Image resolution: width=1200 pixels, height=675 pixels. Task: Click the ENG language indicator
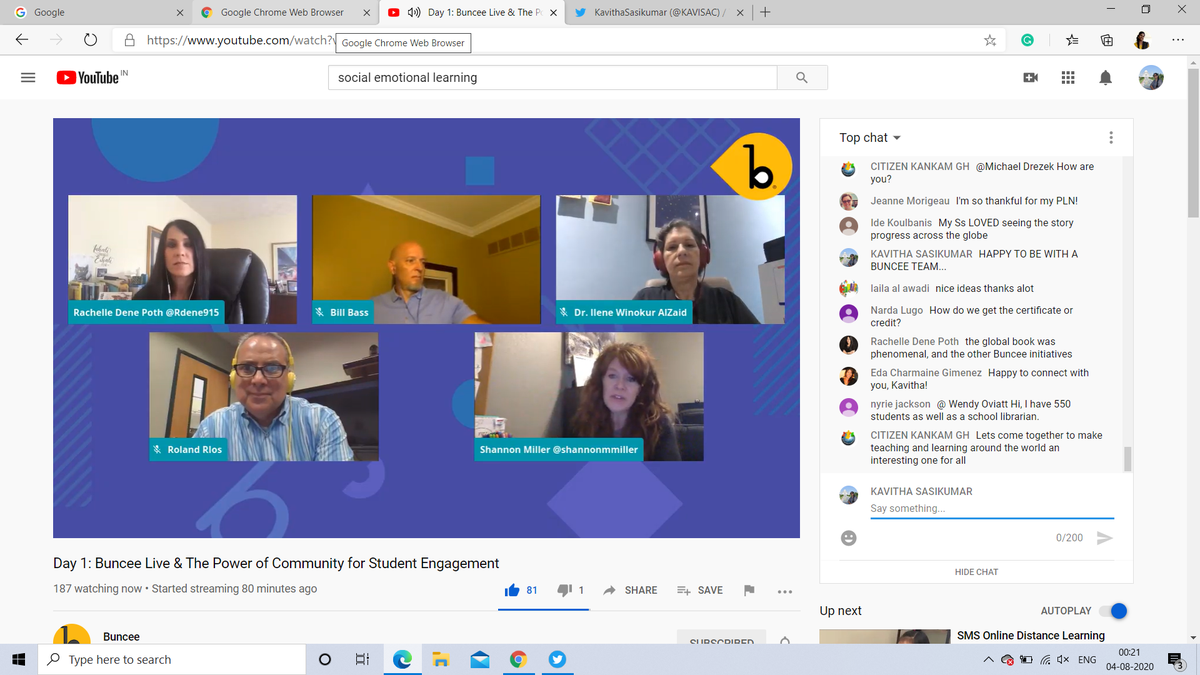click(1087, 660)
